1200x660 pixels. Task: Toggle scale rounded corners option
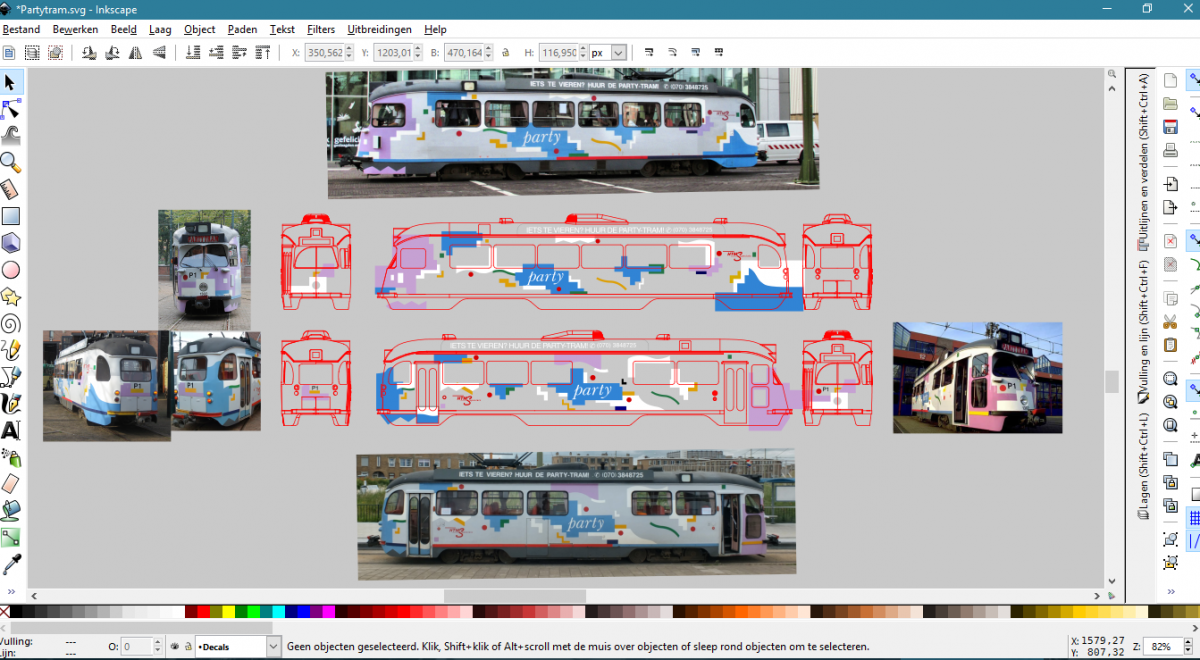672,52
